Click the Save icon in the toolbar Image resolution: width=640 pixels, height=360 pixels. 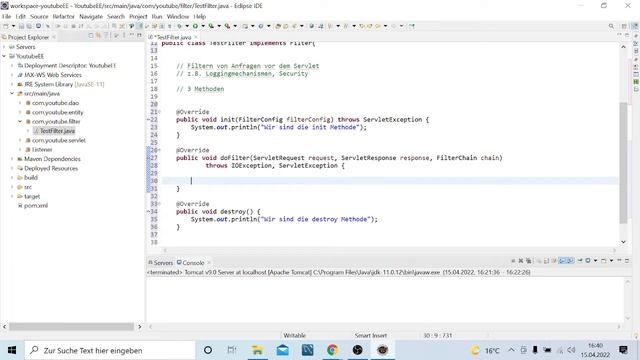[22, 26]
